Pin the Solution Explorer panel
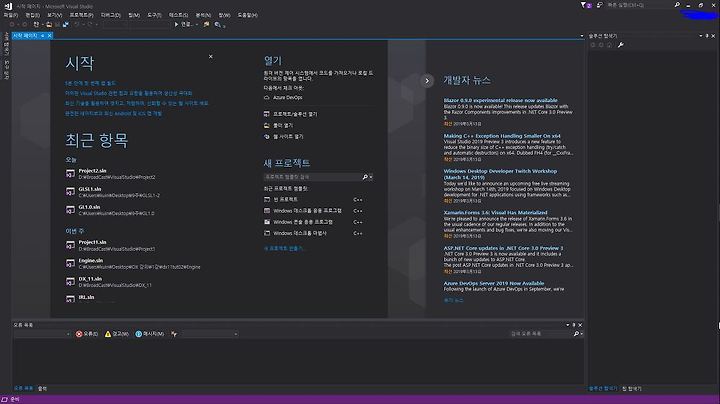This screenshot has height=404, width=720. (x=707, y=35)
